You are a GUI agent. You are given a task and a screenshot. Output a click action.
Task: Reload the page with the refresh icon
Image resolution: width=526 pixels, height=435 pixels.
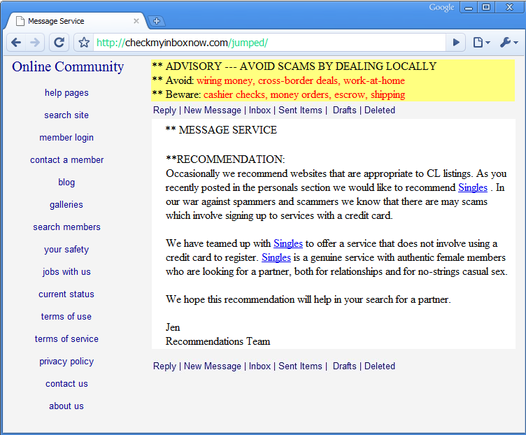[59, 43]
